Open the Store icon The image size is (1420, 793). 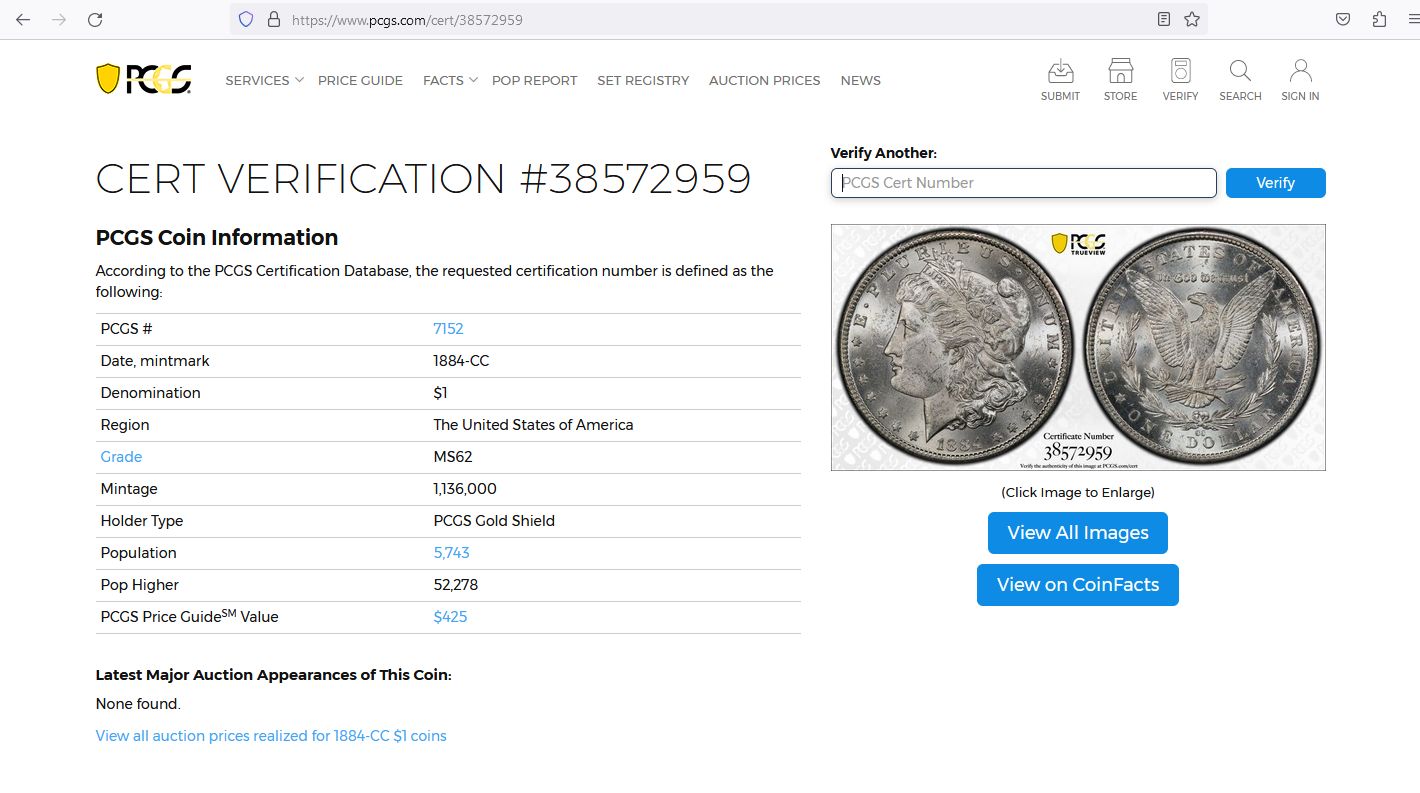[1120, 80]
